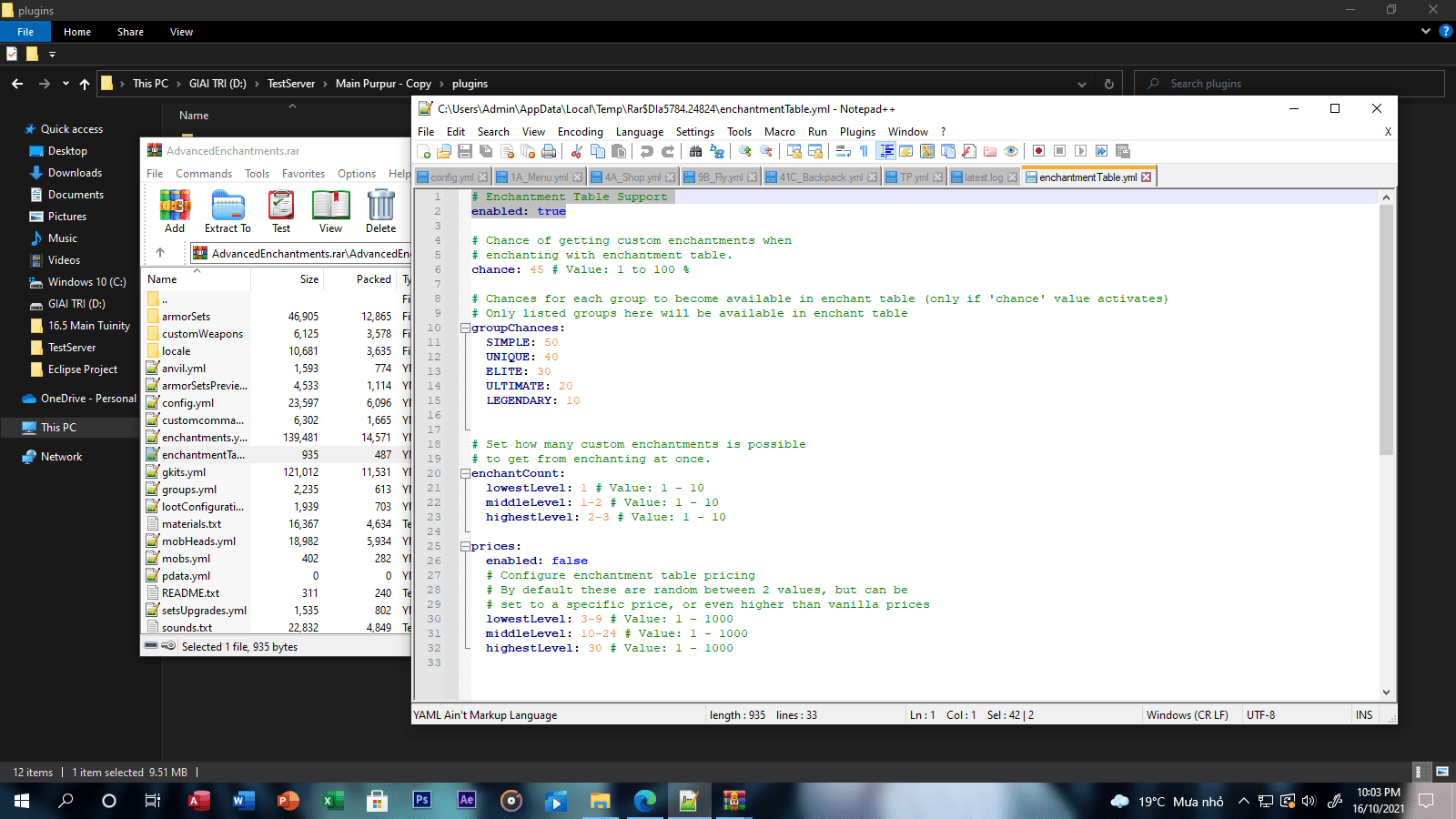1456x819 pixels.
Task: Switch to the config.yml tab
Action: click(x=451, y=177)
